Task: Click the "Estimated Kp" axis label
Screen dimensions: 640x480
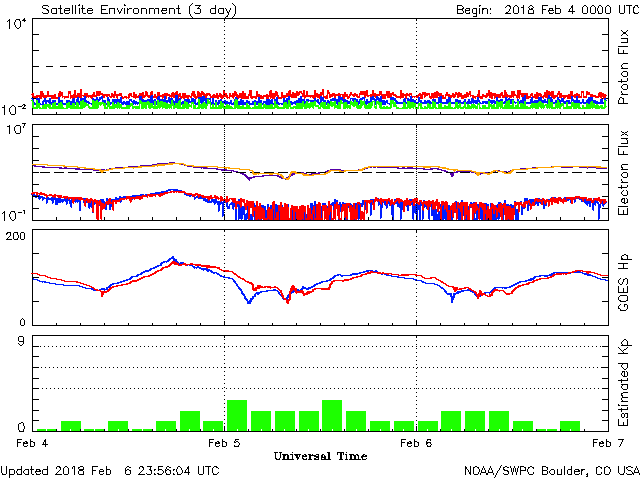Action: (624, 382)
